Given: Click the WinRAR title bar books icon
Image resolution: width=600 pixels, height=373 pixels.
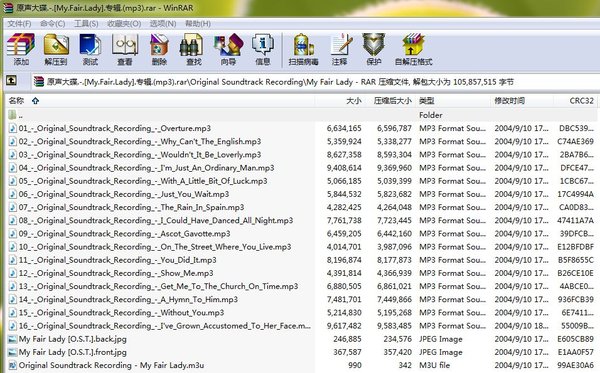Looking at the screenshot, I should [8, 8].
